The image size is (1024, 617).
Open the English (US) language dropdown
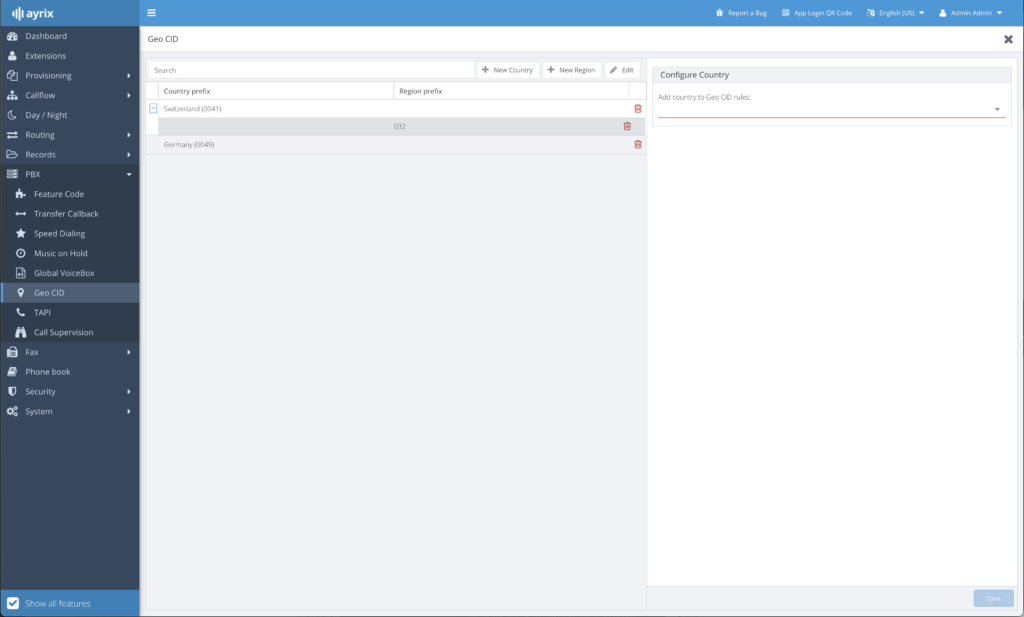tap(895, 13)
